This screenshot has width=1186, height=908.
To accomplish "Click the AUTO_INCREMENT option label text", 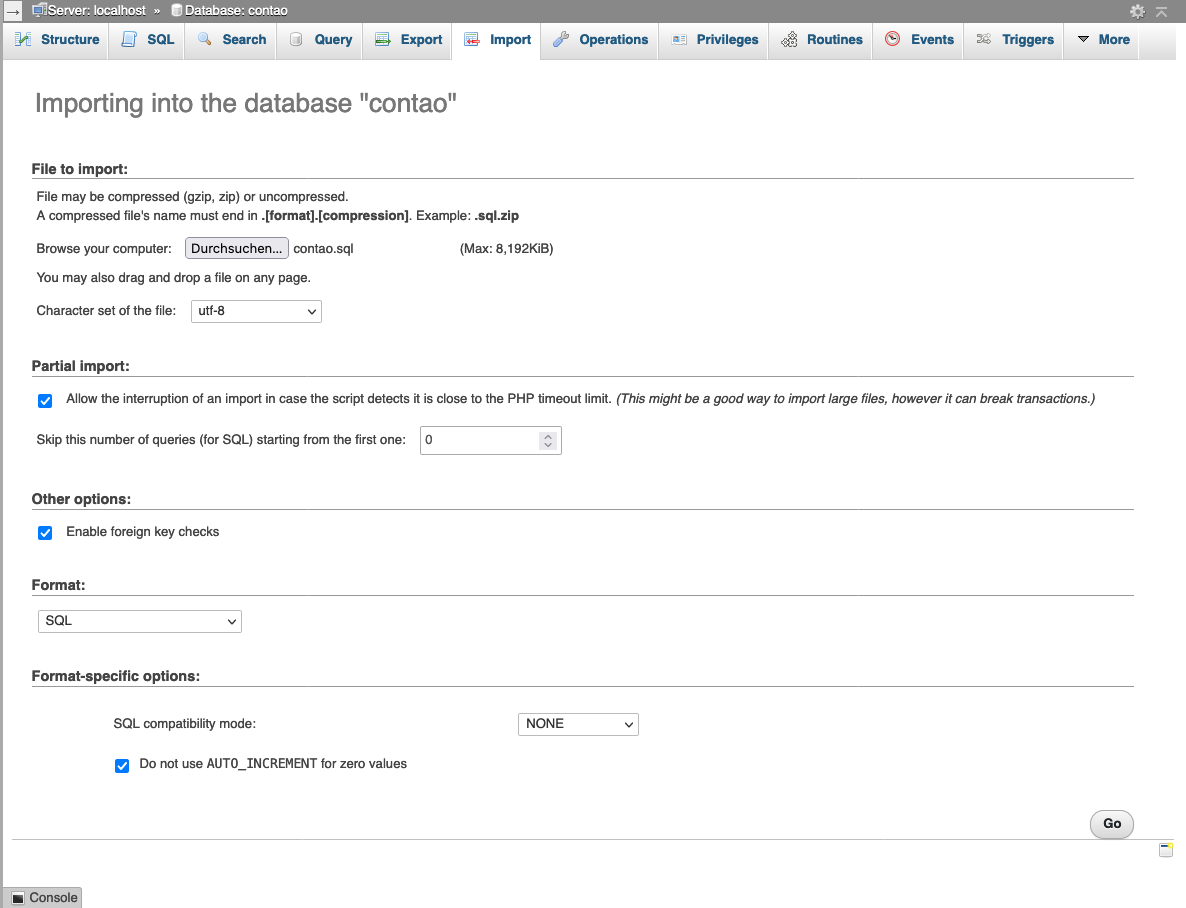I will click(273, 764).
